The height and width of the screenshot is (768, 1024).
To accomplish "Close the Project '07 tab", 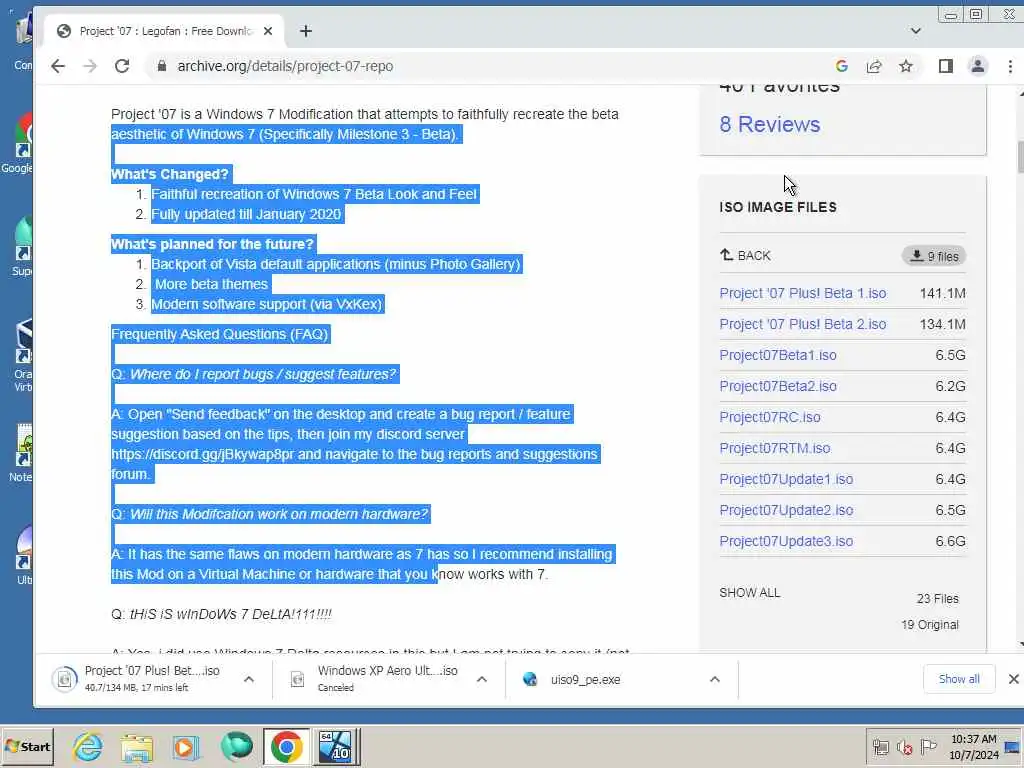I will (x=268, y=31).
